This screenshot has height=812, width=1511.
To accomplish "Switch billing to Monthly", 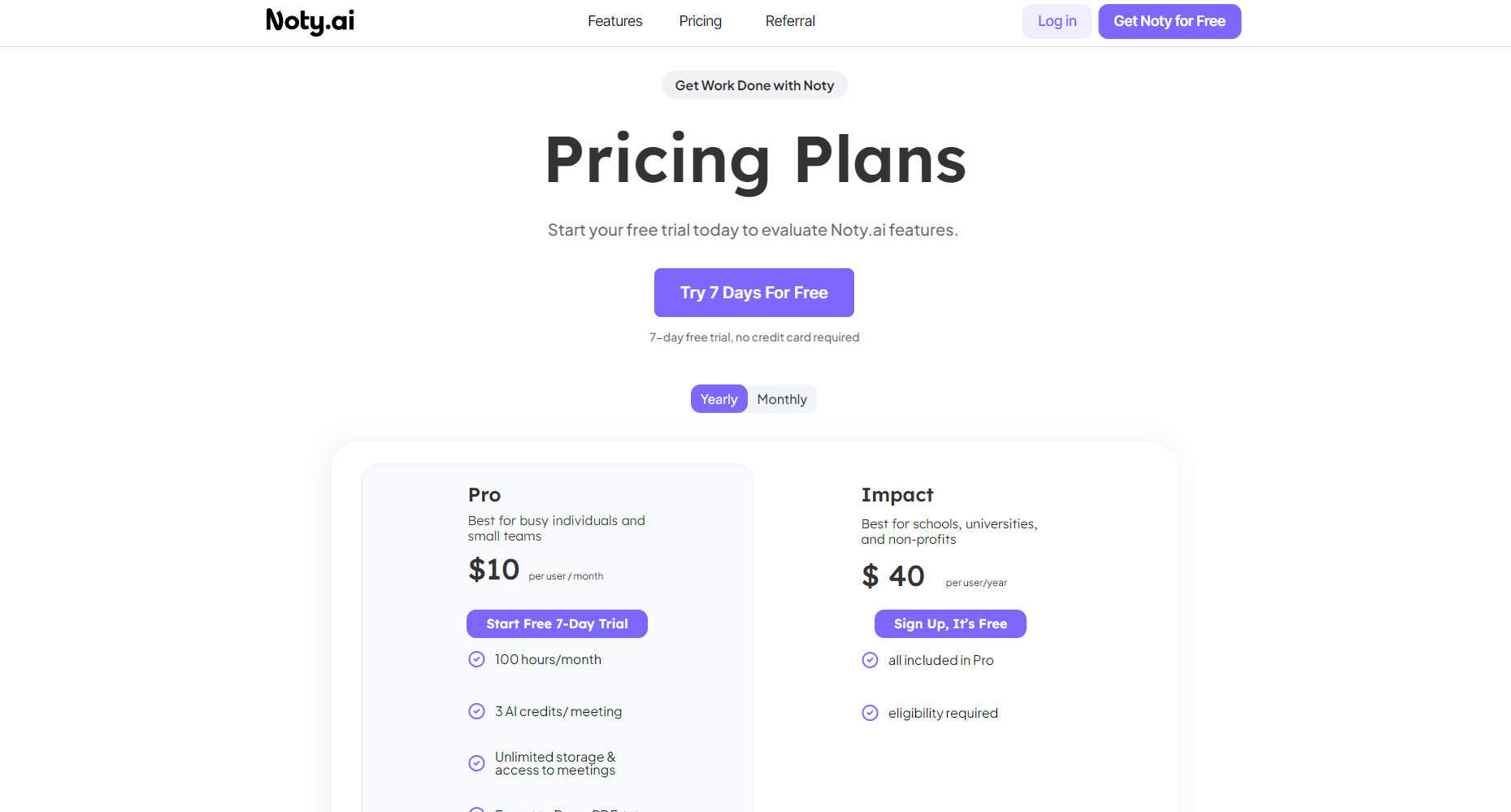I will (781, 399).
